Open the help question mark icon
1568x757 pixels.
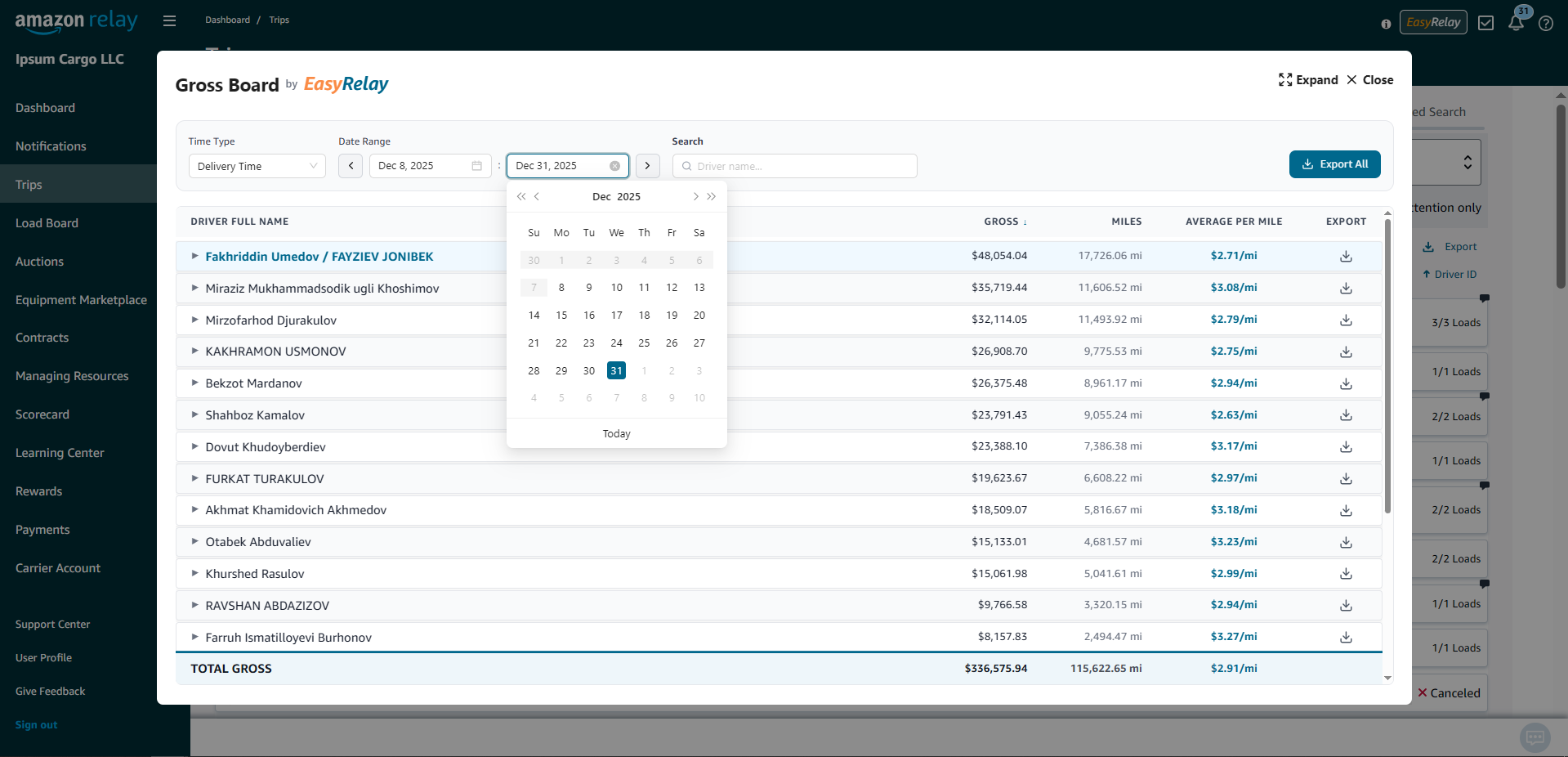tap(1545, 24)
